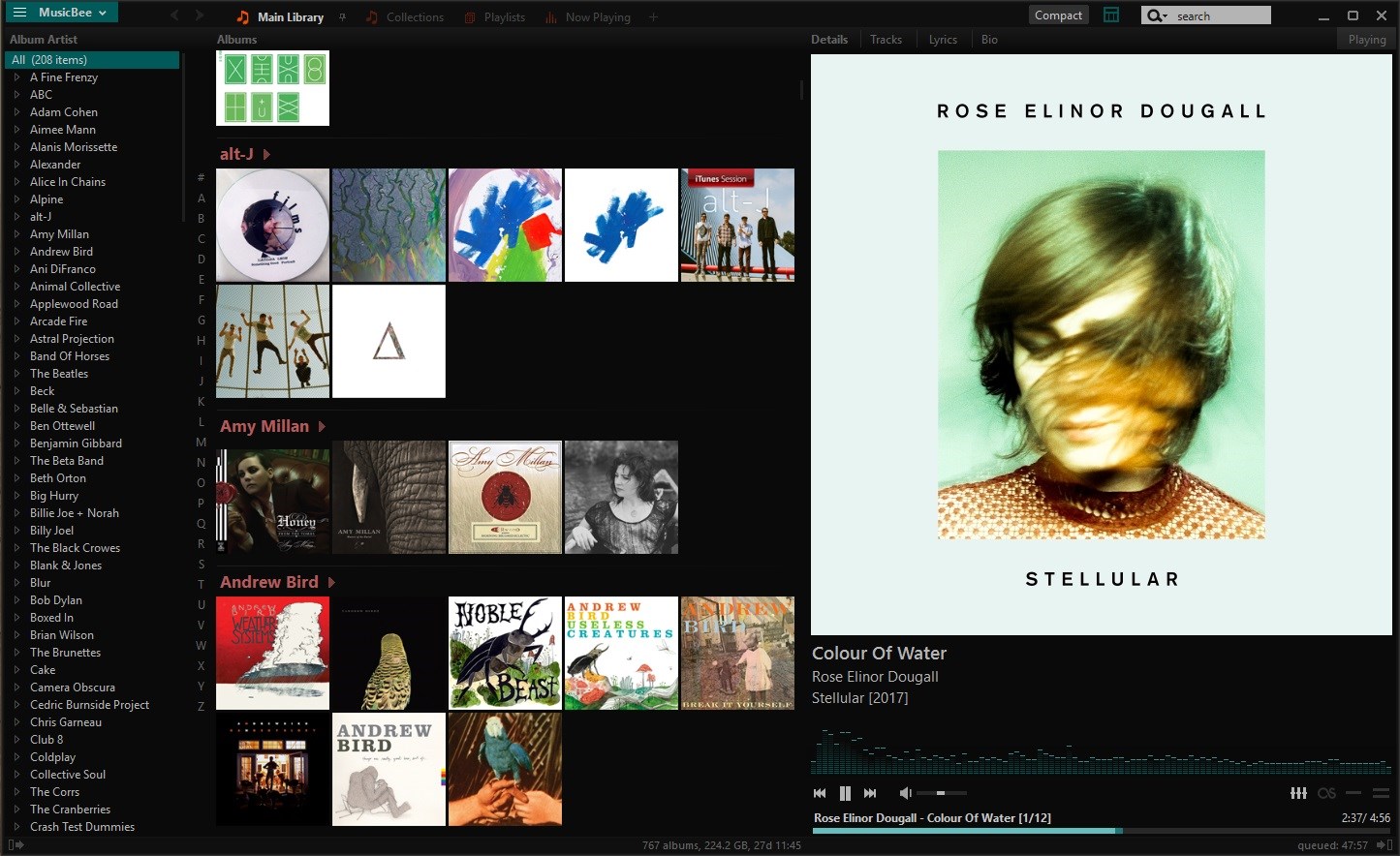Open the search filter magnifier dropdown
Screen dimensions: 1400x856
click(x=1153, y=15)
